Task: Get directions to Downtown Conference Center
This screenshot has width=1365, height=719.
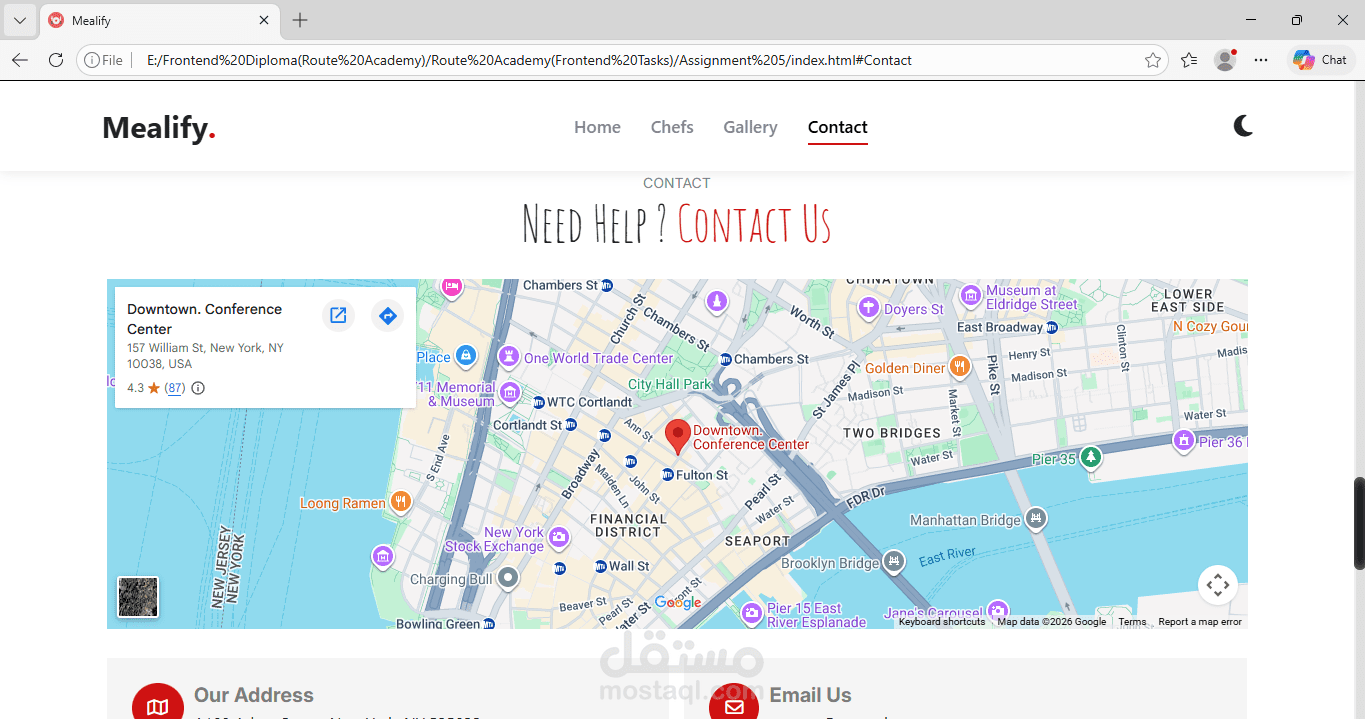Action: point(387,316)
